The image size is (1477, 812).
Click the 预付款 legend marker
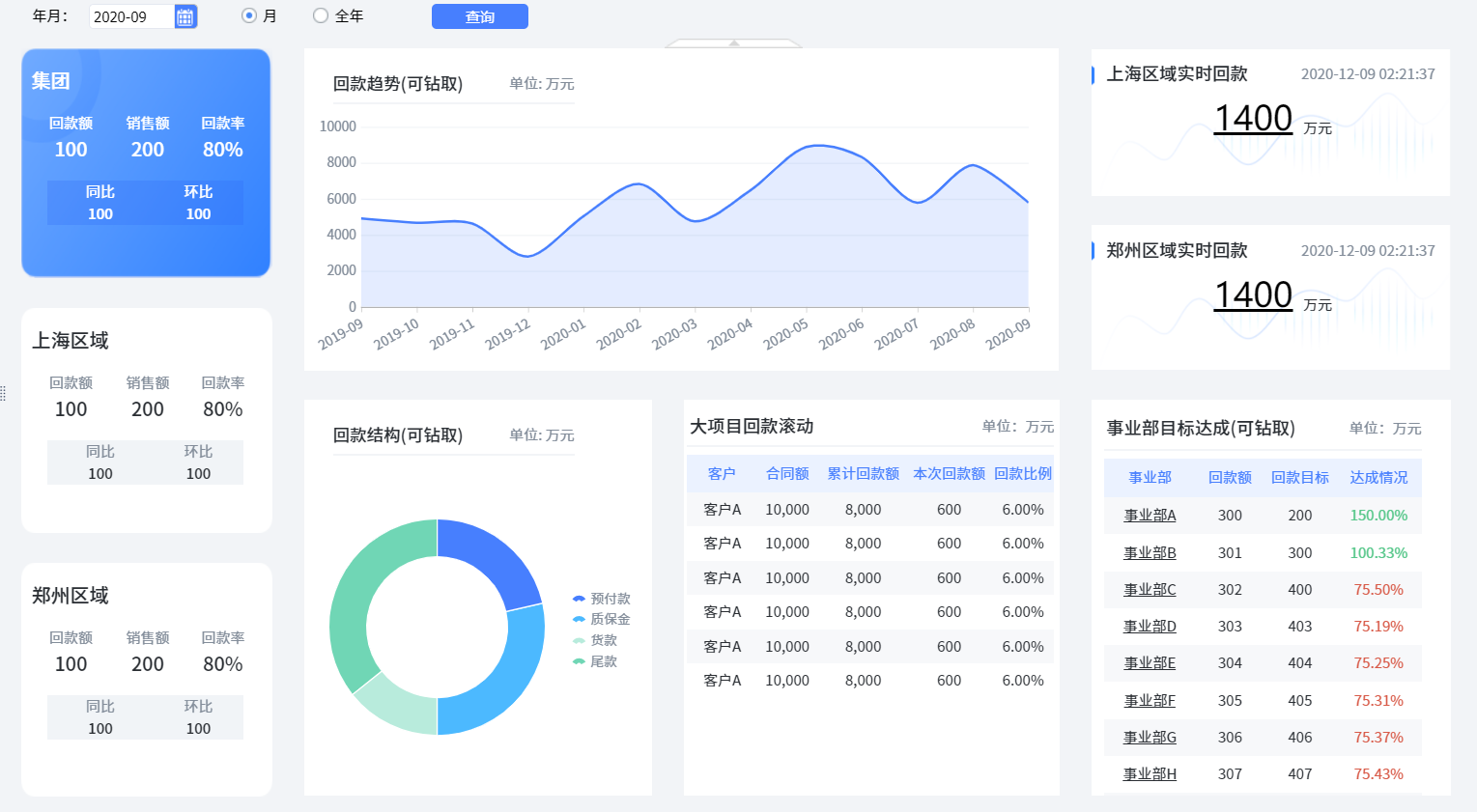579,599
